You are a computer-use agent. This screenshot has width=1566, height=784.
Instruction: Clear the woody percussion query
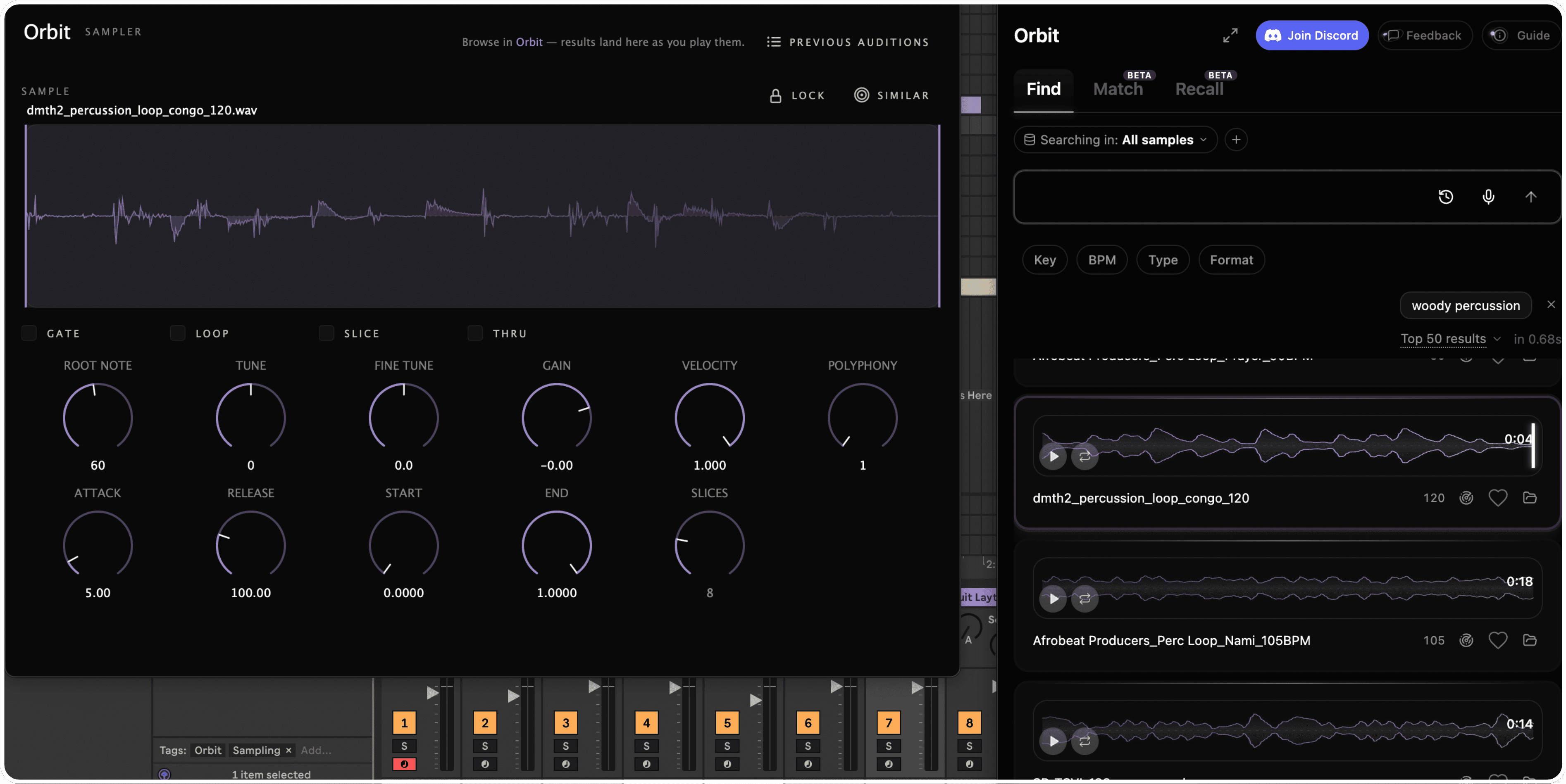pos(1551,304)
